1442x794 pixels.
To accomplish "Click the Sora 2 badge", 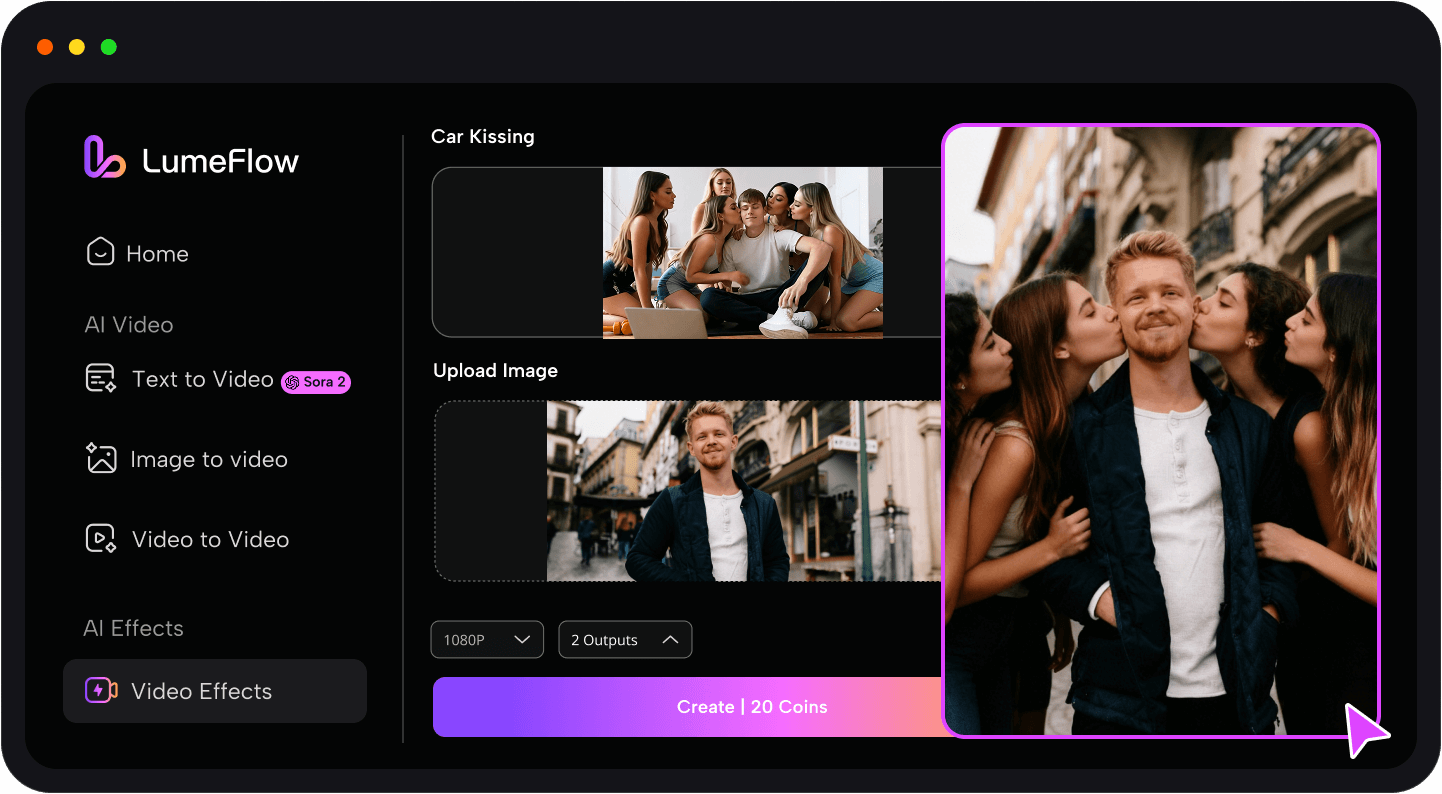I will [x=315, y=382].
